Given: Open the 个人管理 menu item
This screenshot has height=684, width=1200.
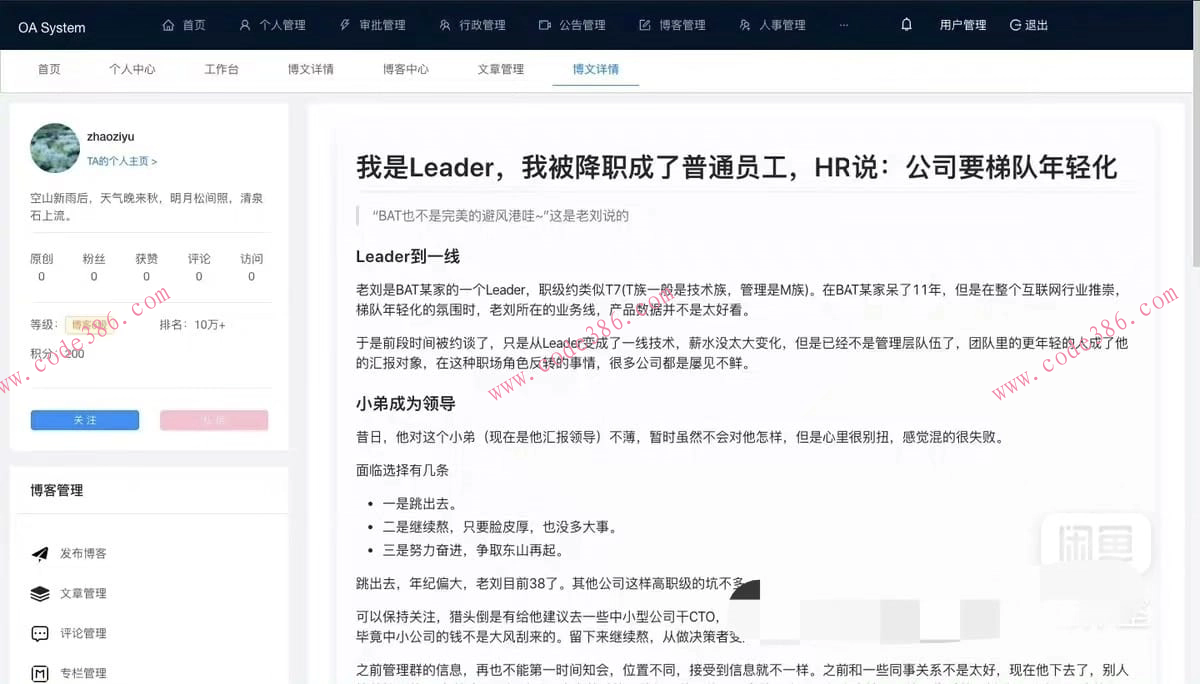Looking at the screenshot, I should (x=272, y=25).
